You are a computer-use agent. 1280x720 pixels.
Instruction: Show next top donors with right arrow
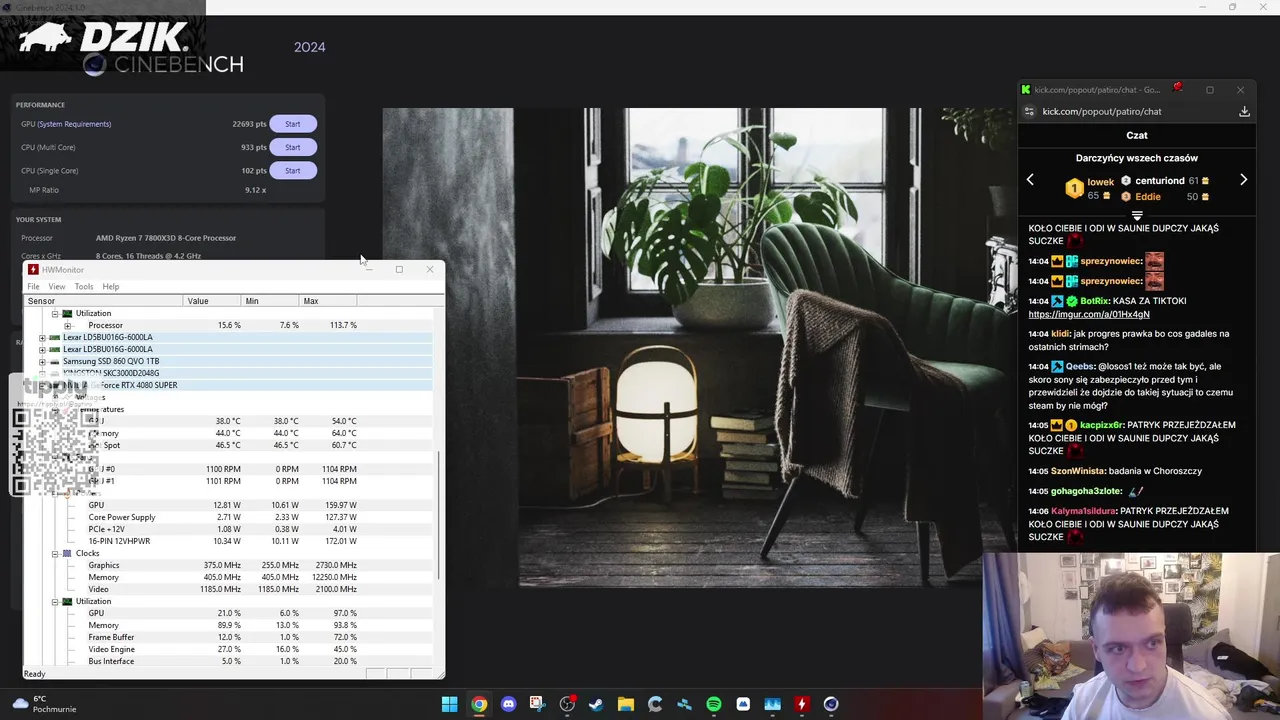[1243, 180]
